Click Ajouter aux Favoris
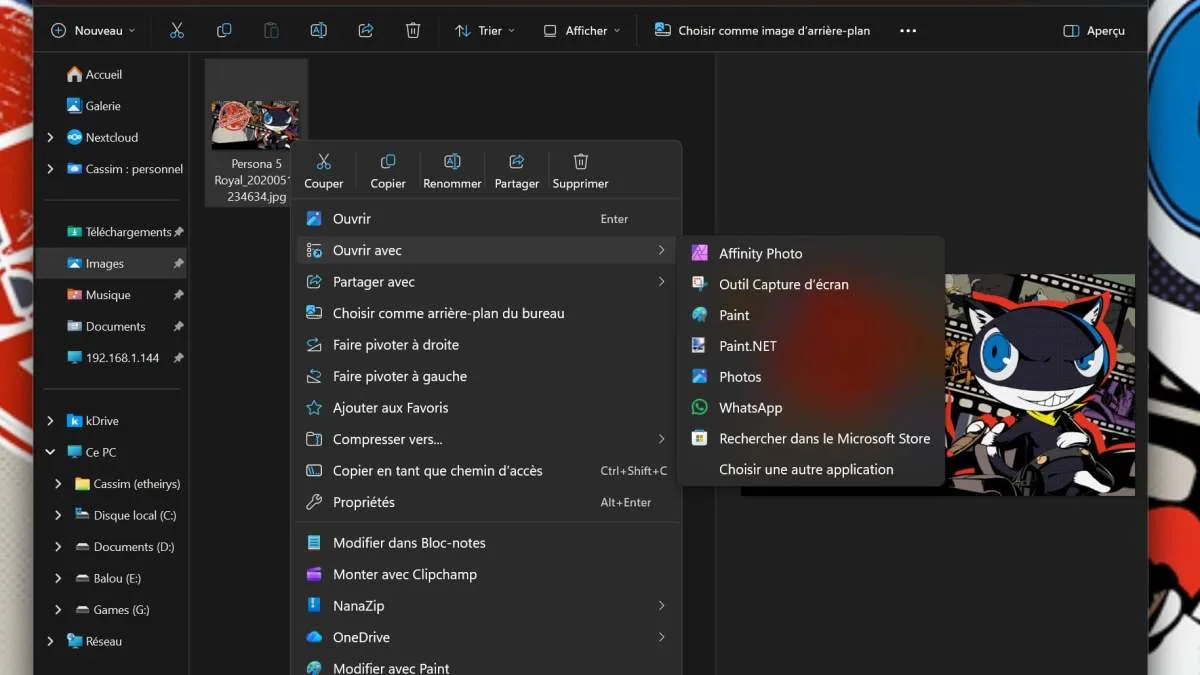The height and width of the screenshot is (675, 1200). pyautogui.click(x=486, y=408)
